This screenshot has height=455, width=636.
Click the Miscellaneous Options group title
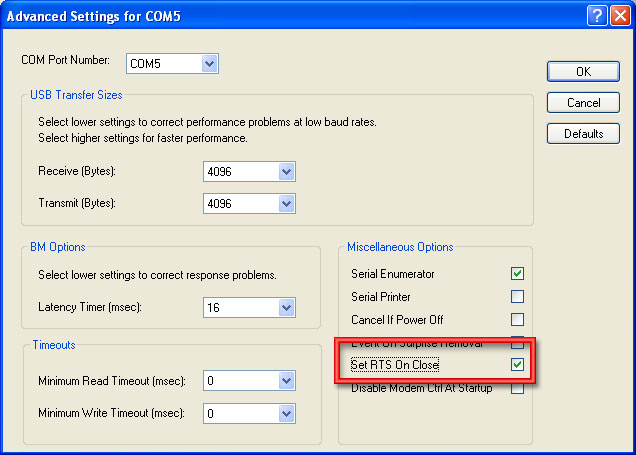coord(400,247)
